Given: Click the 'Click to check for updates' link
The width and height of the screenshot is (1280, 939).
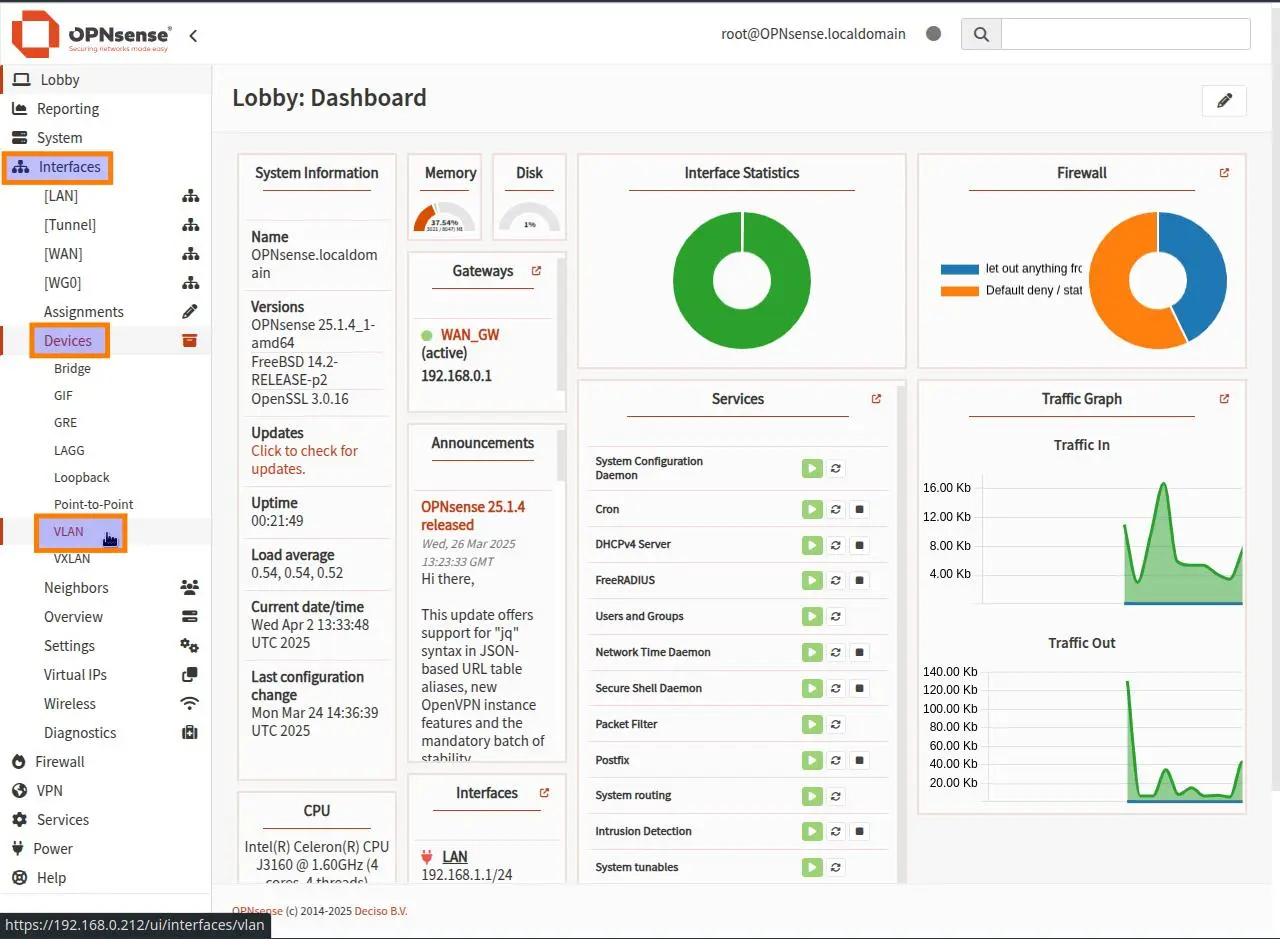Looking at the screenshot, I should pos(304,460).
